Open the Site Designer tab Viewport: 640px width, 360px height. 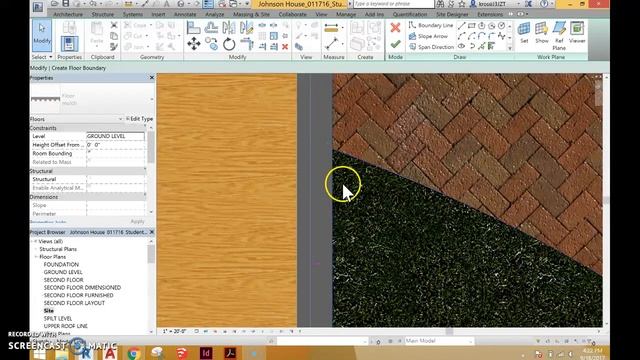[x=452, y=14]
